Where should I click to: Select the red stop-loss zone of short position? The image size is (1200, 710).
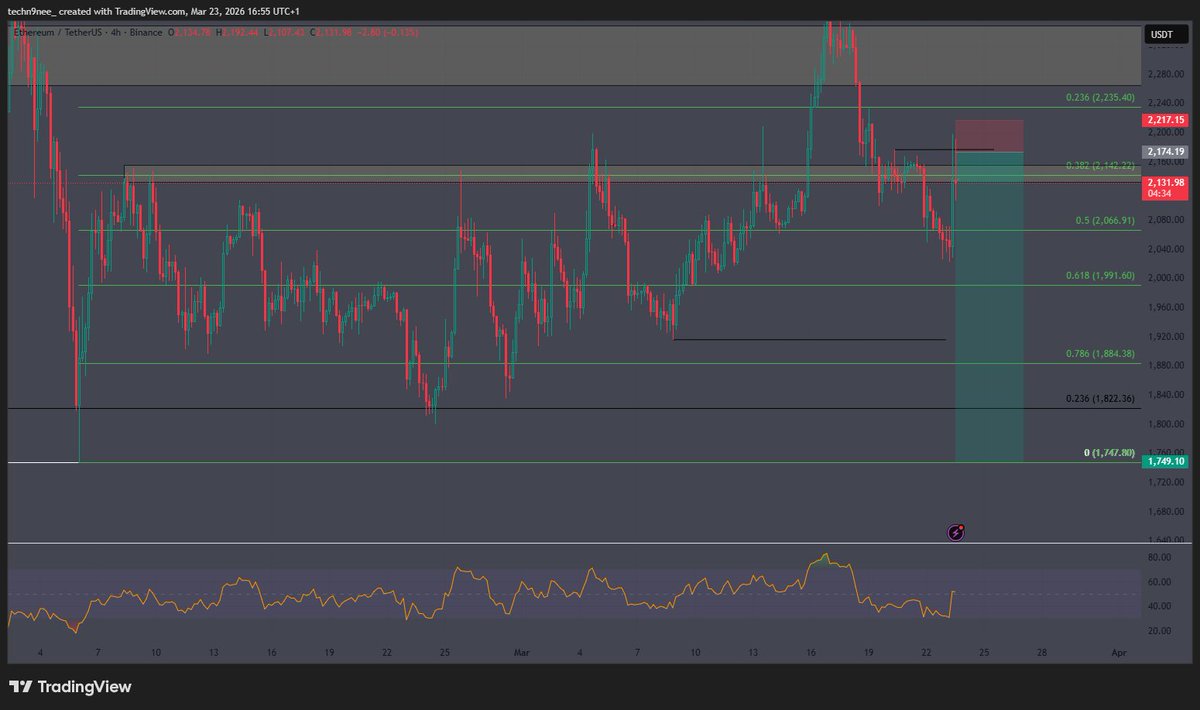coord(989,136)
